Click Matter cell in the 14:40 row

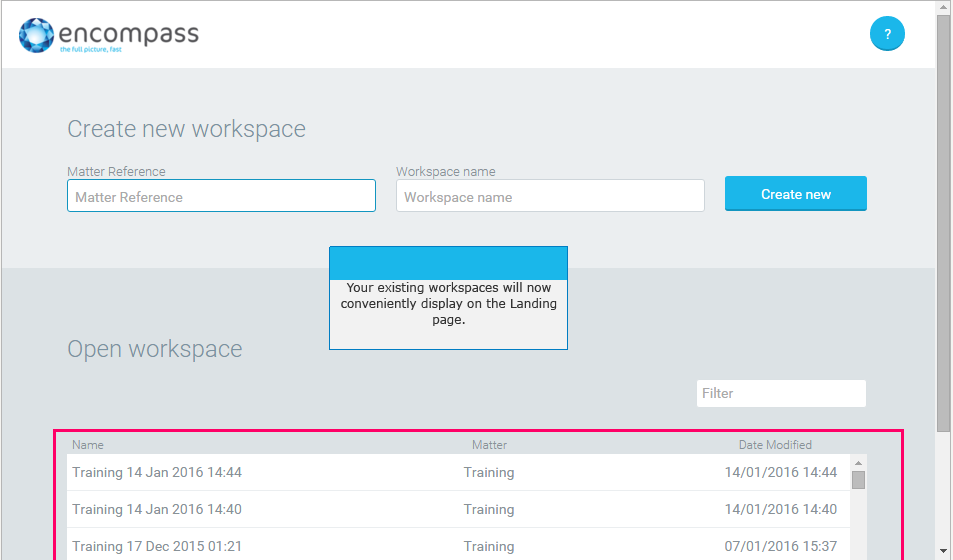[489, 510]
